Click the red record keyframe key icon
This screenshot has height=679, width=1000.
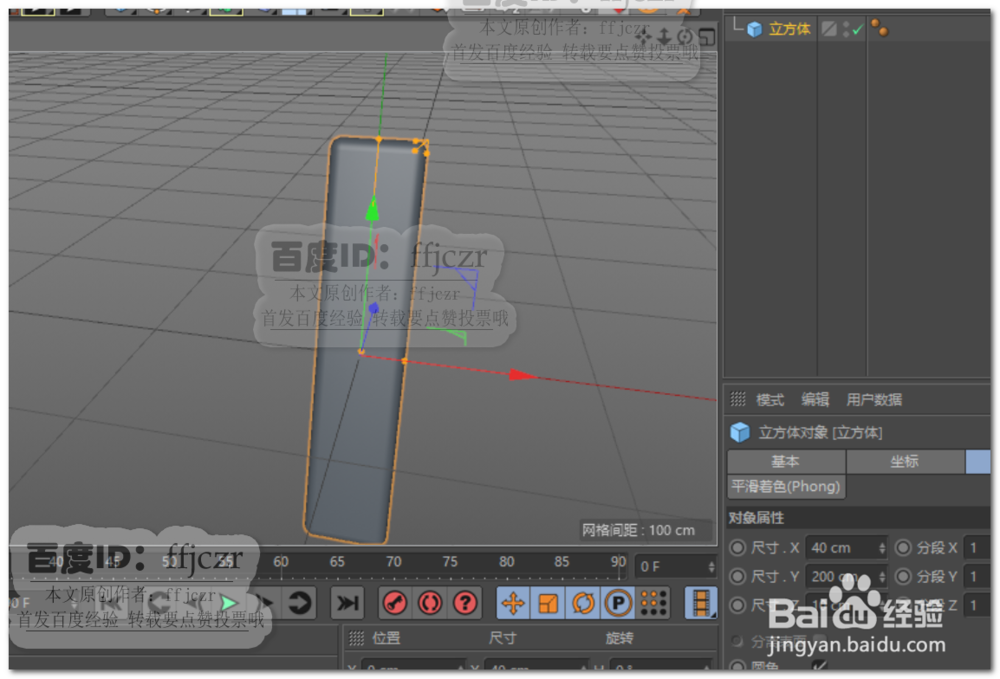(x=395, y=602)
